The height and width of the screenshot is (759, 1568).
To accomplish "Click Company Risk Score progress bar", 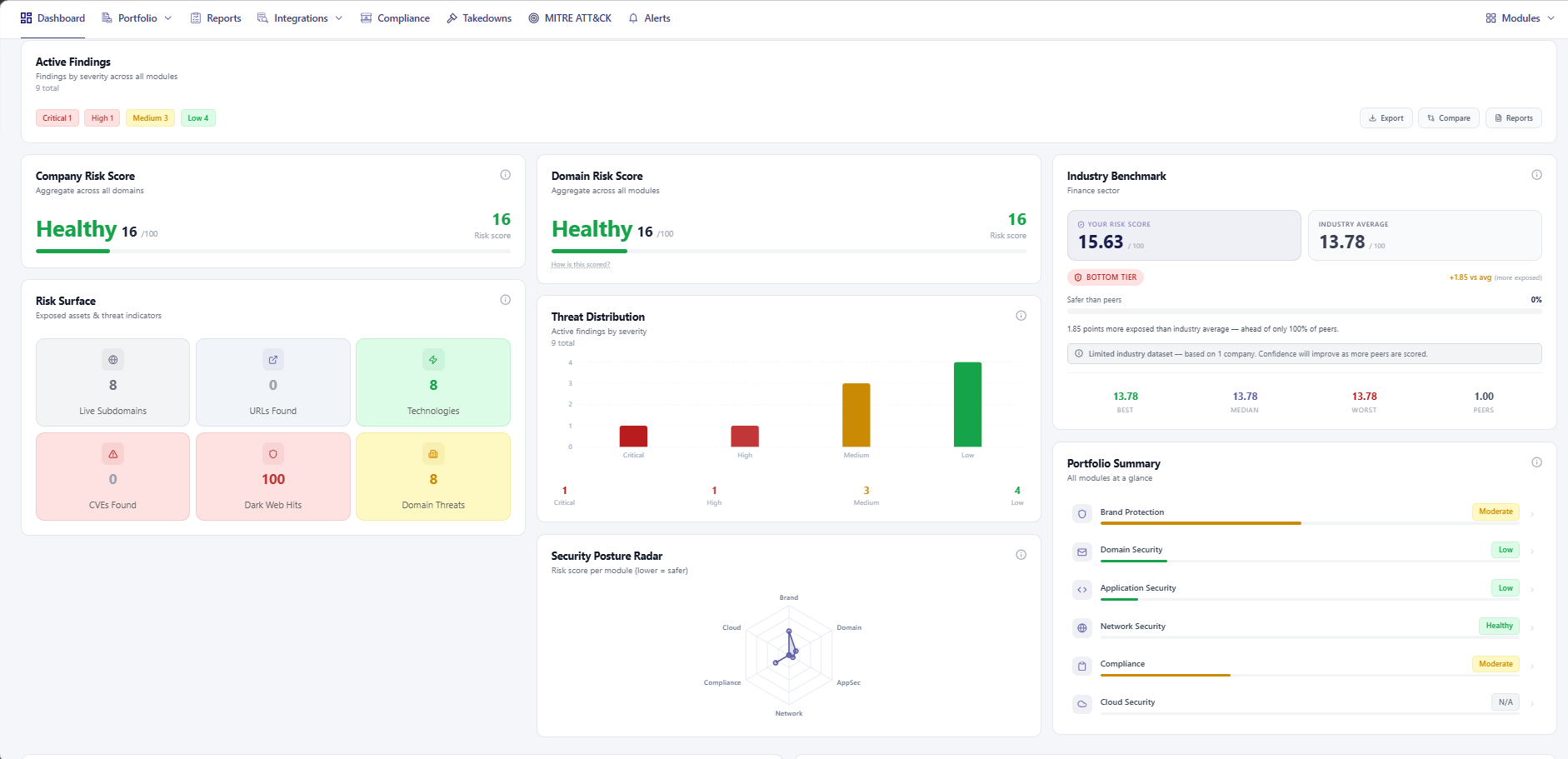I will point(273,251).
